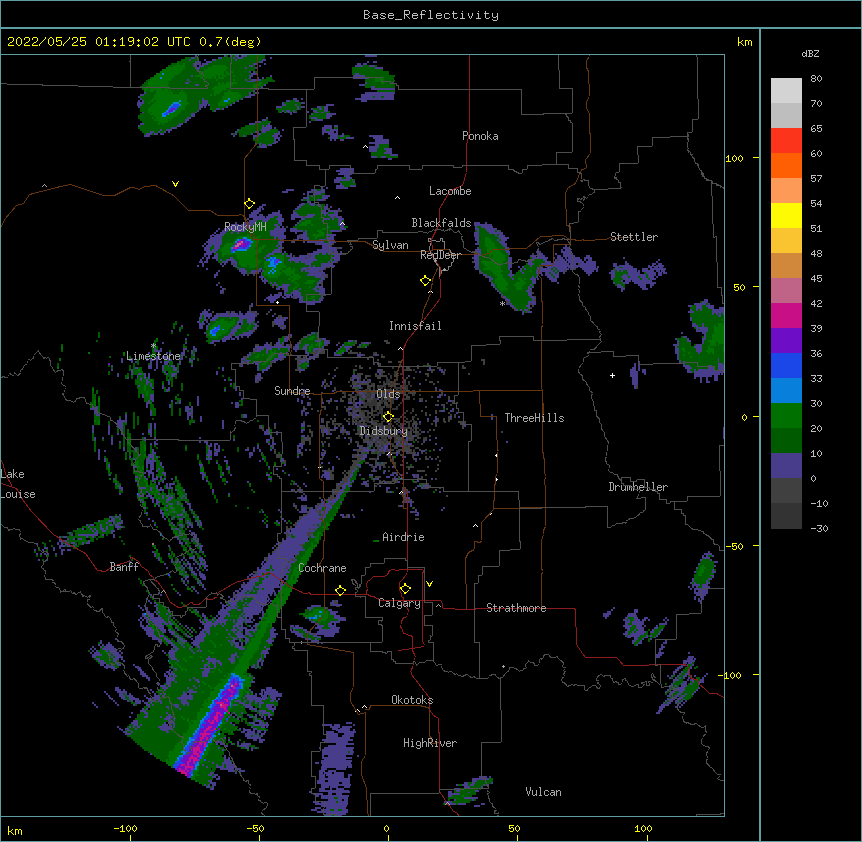Click the ThreeHills town label
The height and width of the screenshot is (842, 862).
(534, 418)
